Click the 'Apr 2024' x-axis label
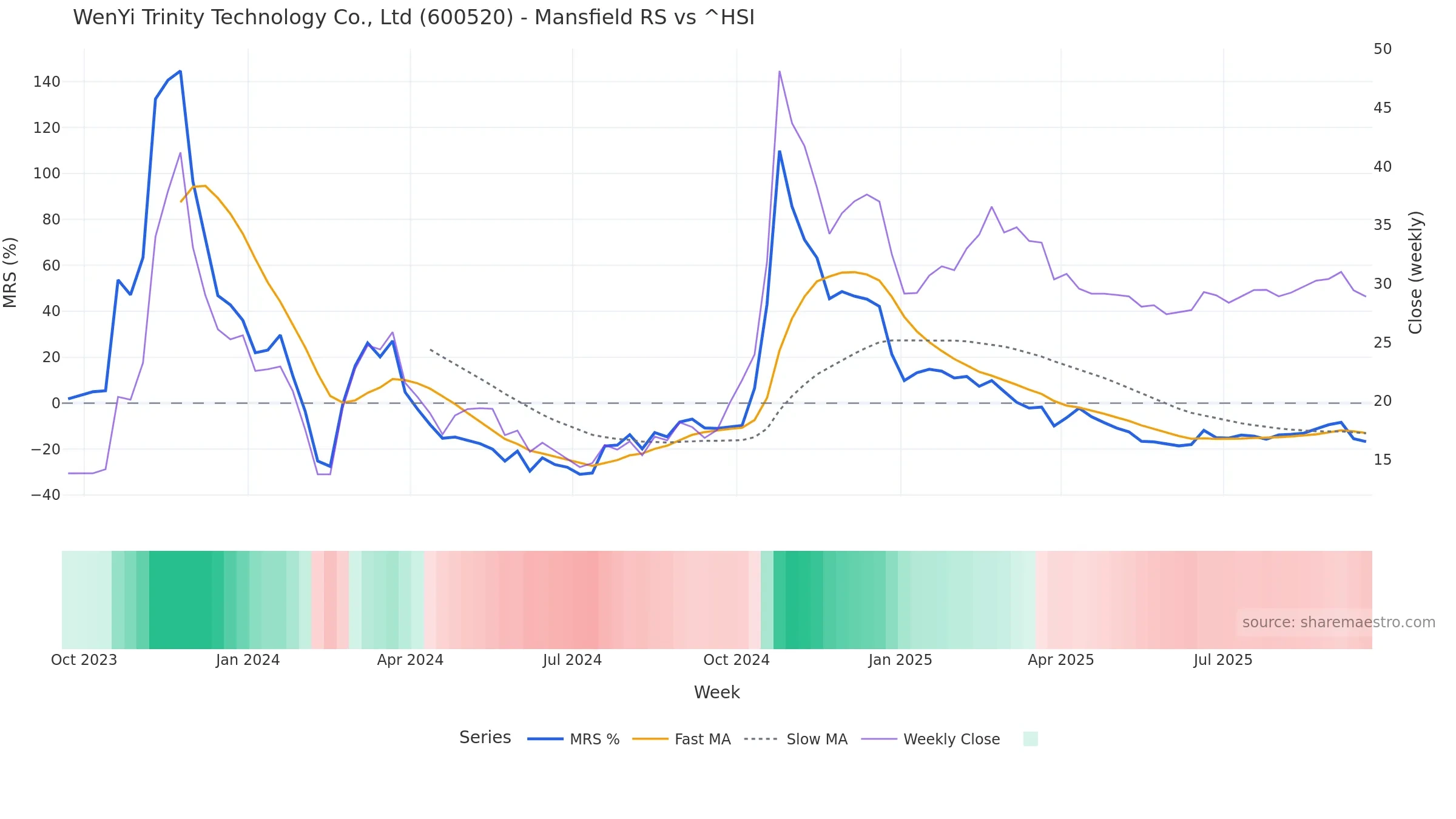Image resolution: width=1456 pixels, height=819 pixels. (x=410, y=660)
